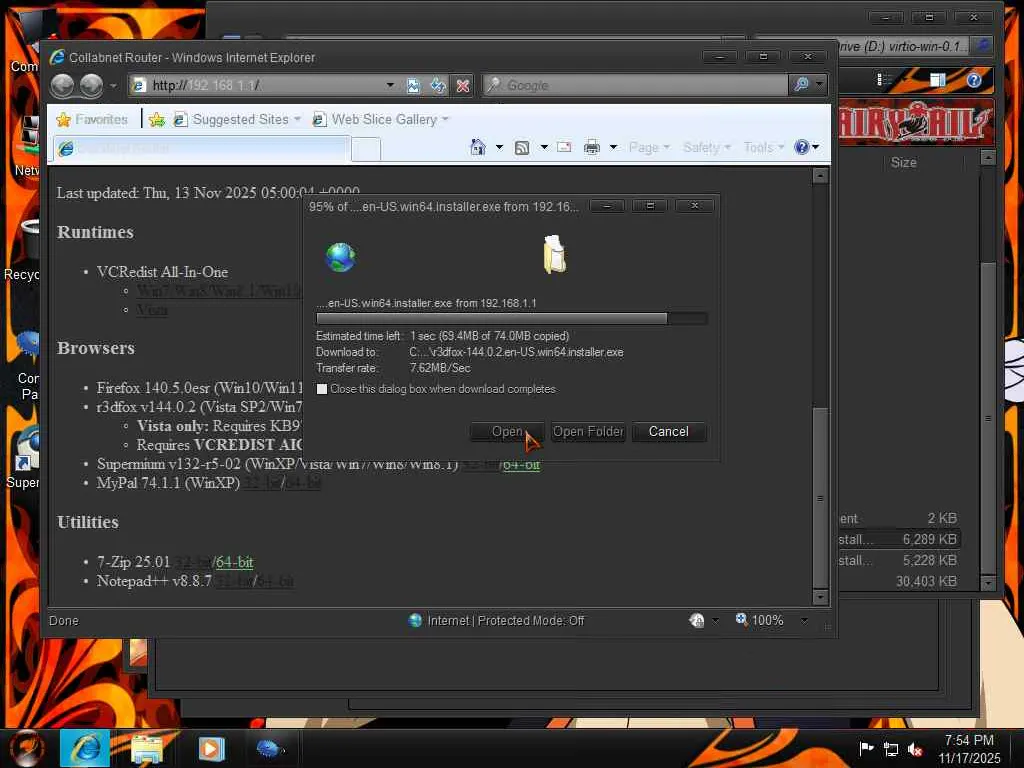Open the search provider dropdown arrow

pyautogui.click(x=819, y=85)
